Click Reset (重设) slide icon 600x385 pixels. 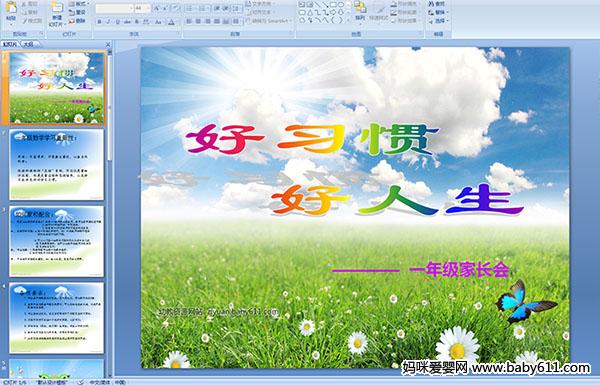point(71,13)
